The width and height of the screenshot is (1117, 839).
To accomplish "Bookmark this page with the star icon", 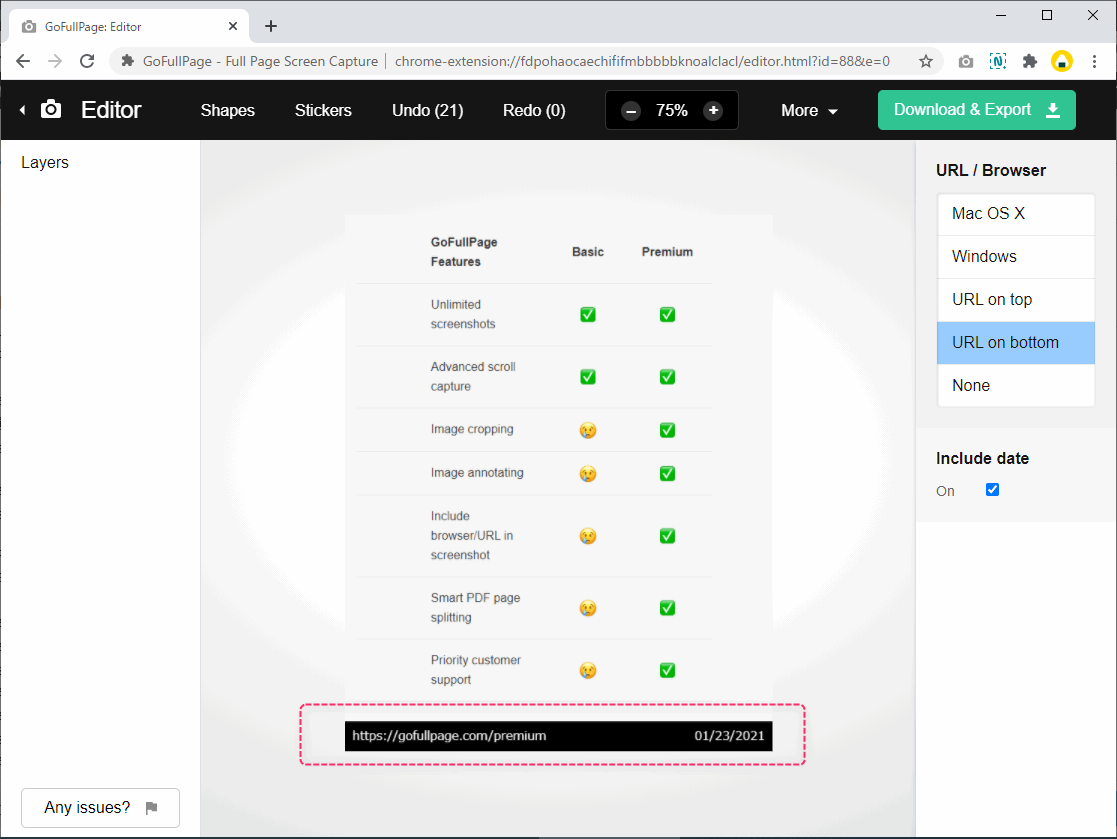I will pyautogui.click(x=925, y=61).
